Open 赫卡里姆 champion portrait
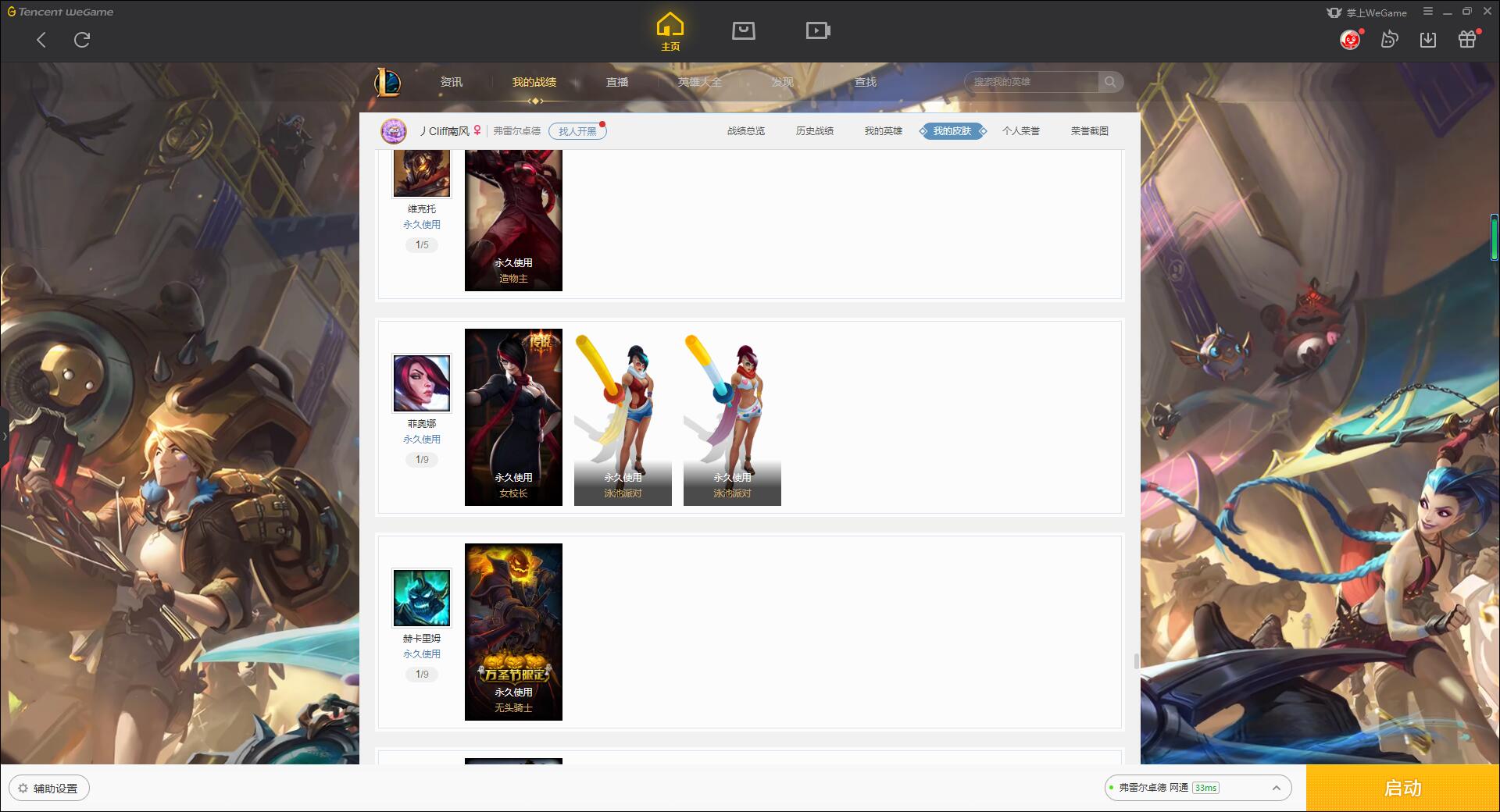Viewport: 1500px width, 812px height. (x=422, y=598)
